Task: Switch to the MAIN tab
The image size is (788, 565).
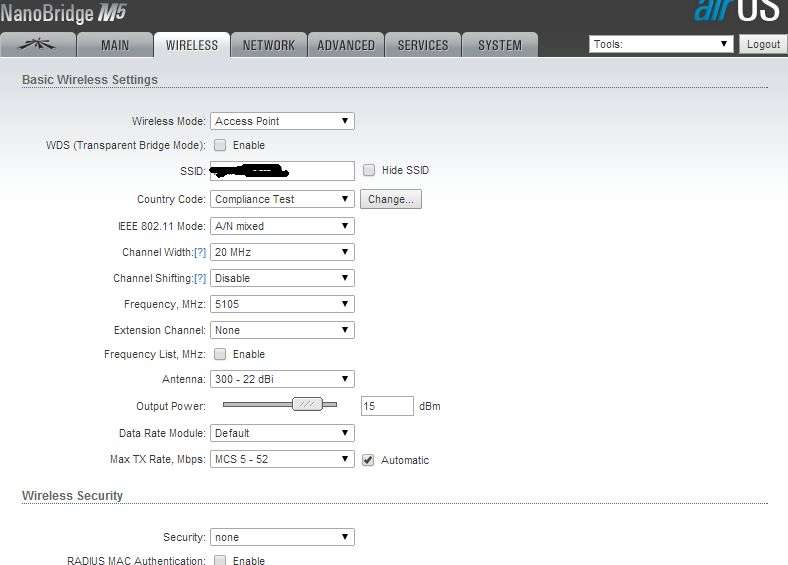Action: click(x=115, y=45)
